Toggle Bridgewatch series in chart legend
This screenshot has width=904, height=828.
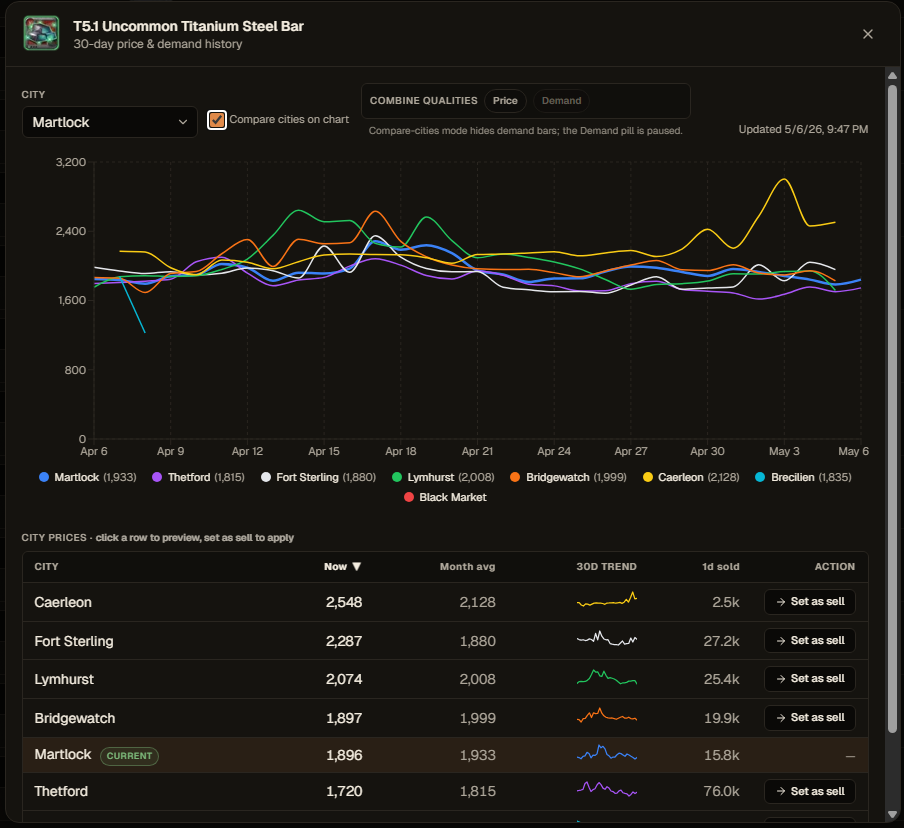coord(568,477)
